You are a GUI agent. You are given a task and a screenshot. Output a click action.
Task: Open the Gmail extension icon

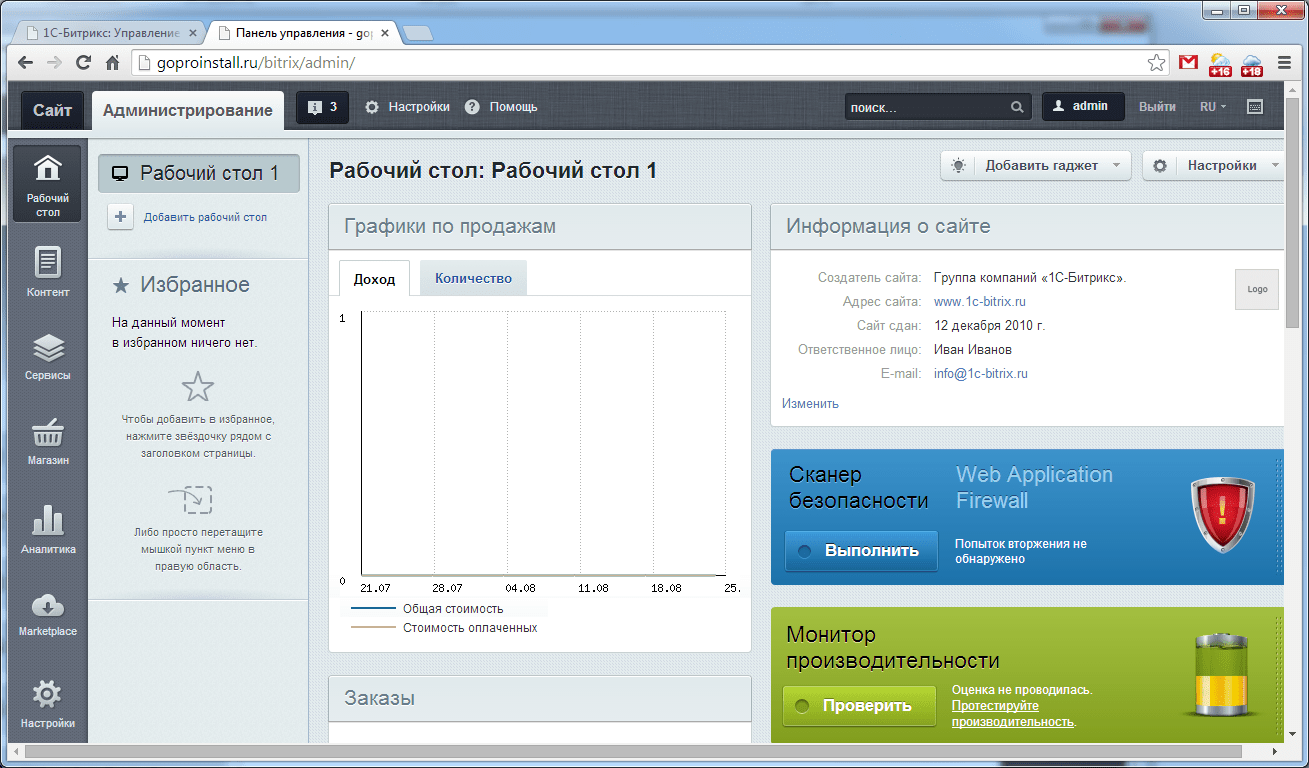pos(1188,63)
